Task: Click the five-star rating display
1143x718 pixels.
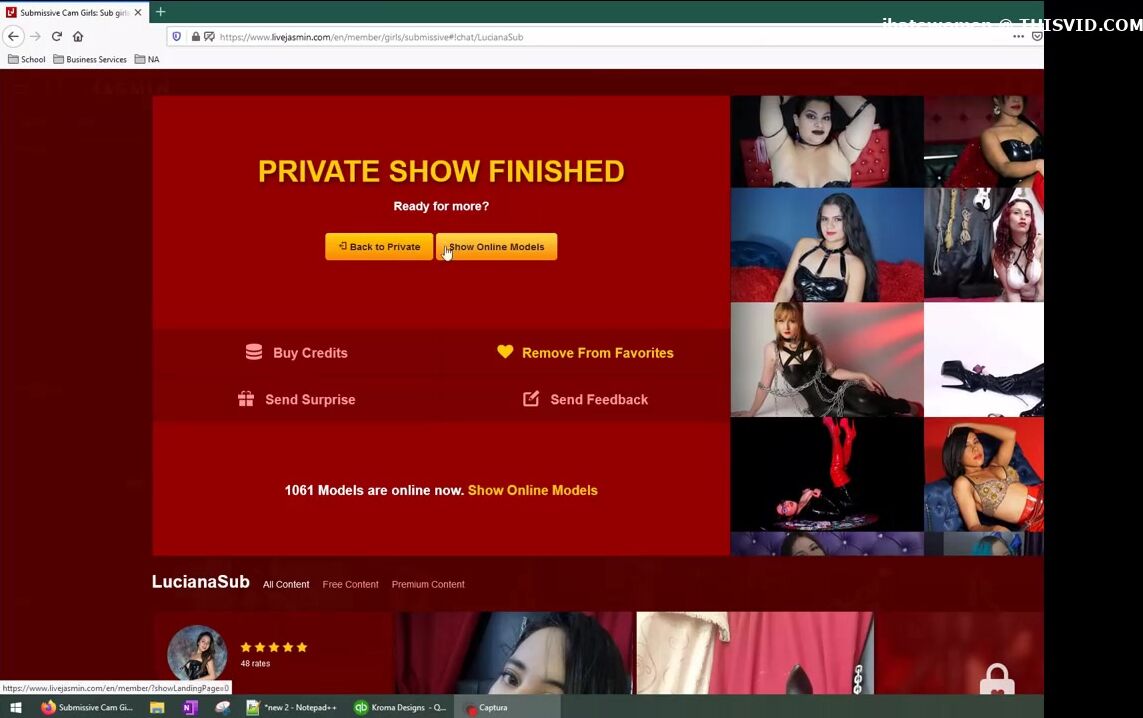Action: tap(273, 647)
